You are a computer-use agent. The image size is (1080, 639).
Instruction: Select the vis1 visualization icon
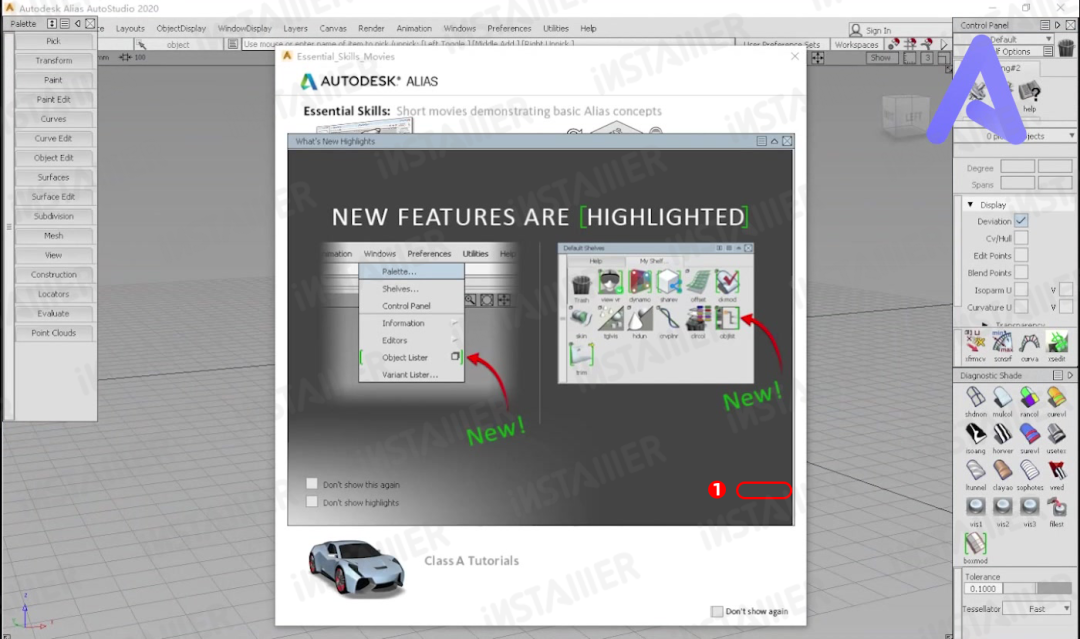coord(975,507)
